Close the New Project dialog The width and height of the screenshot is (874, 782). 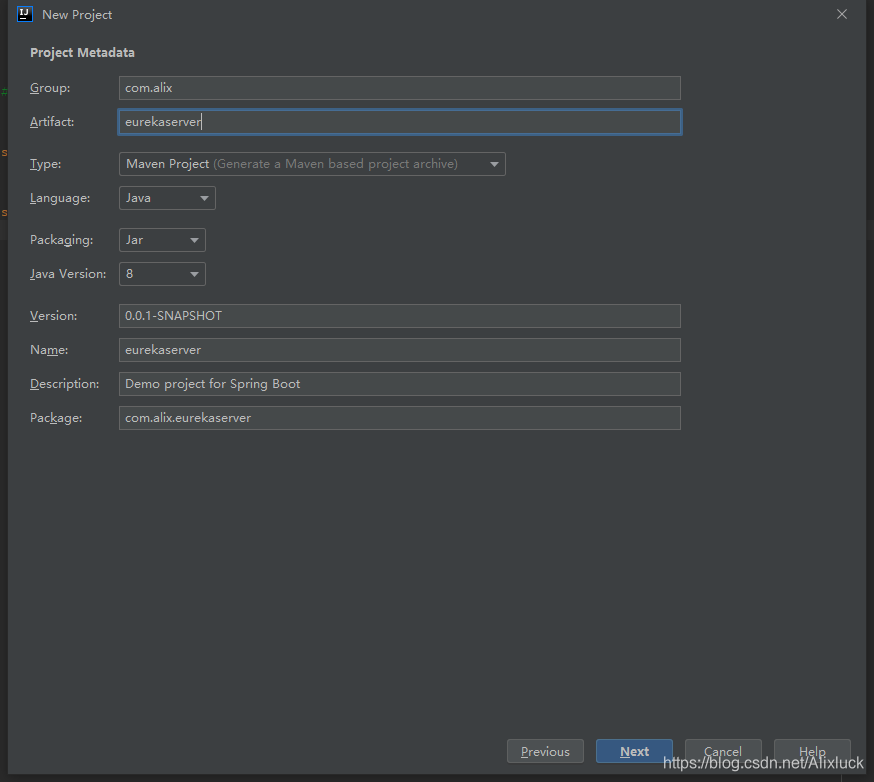click(x=842, y=14)
